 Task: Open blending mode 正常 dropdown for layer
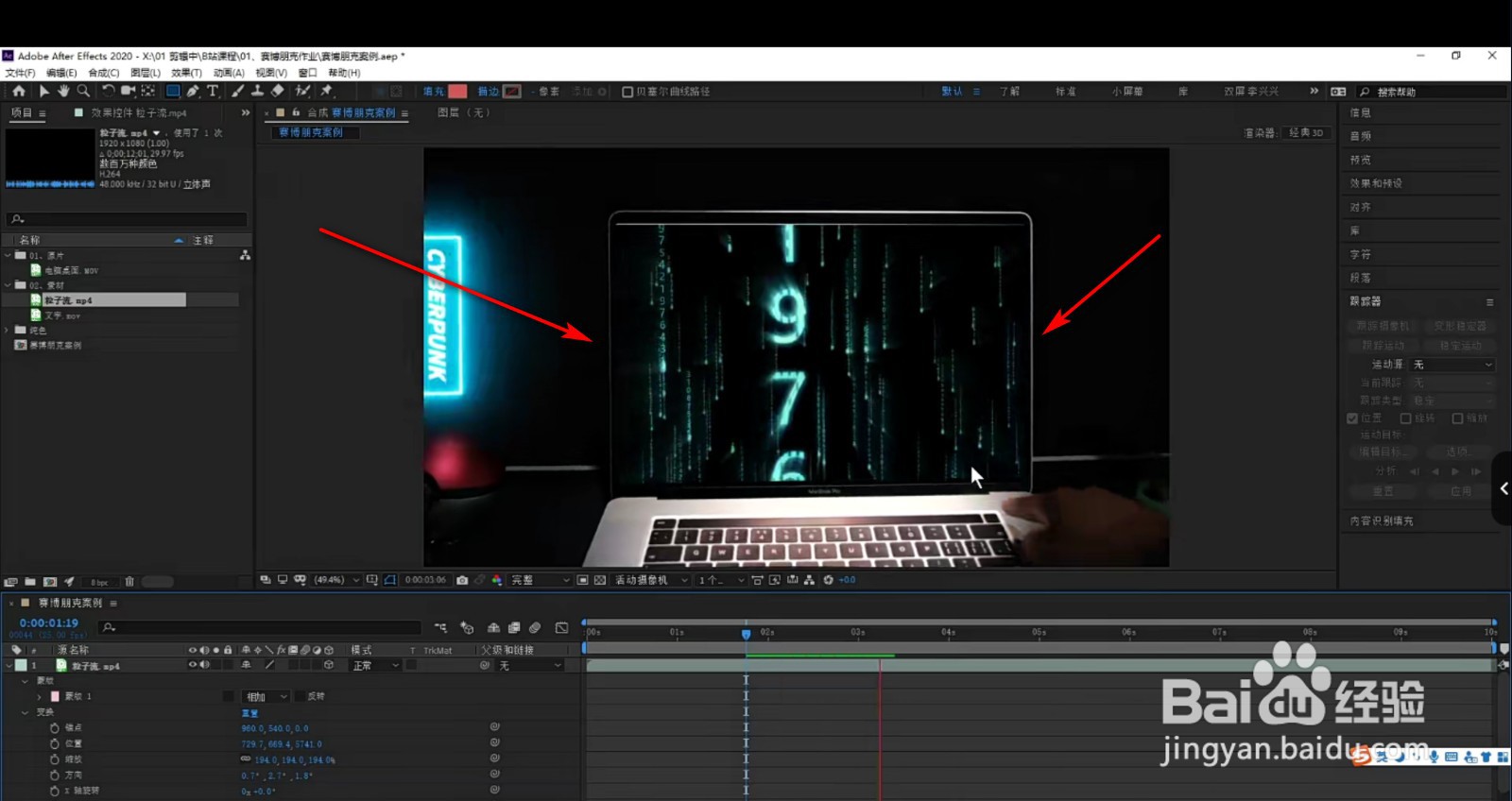click(376, 665)
